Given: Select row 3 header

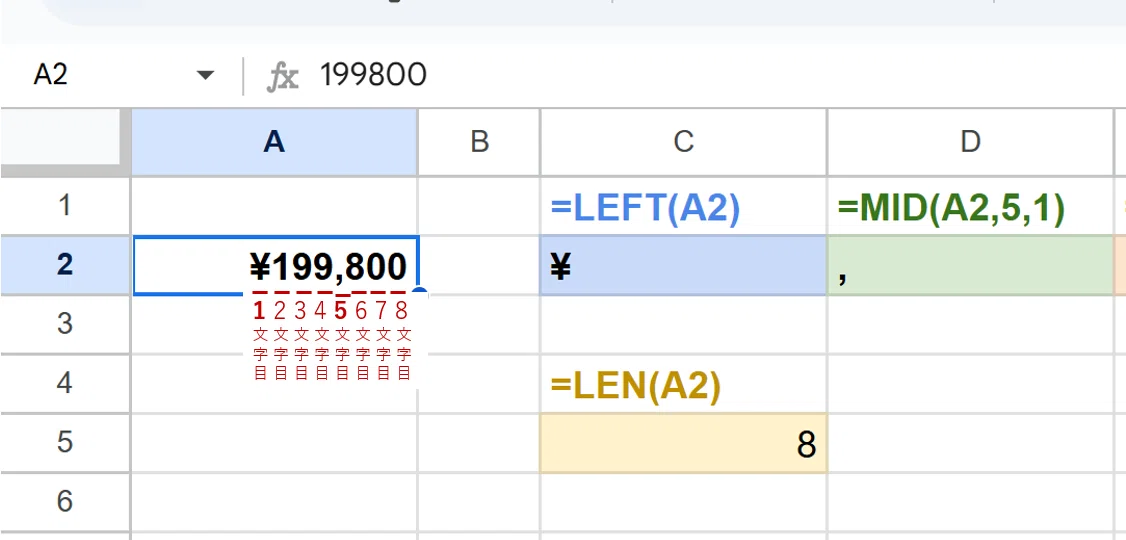Looking at the screenshot, I should pyautogui.click(x=65, y=324).
